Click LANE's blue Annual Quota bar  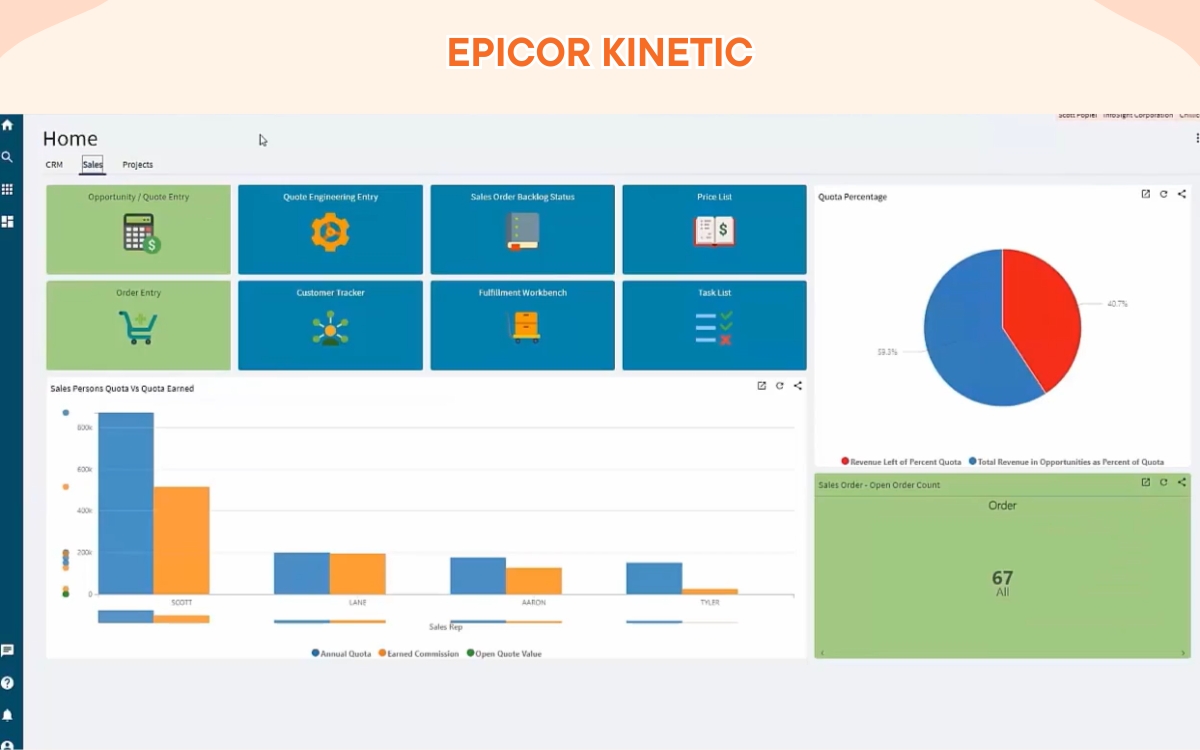(x=302, y=573)
